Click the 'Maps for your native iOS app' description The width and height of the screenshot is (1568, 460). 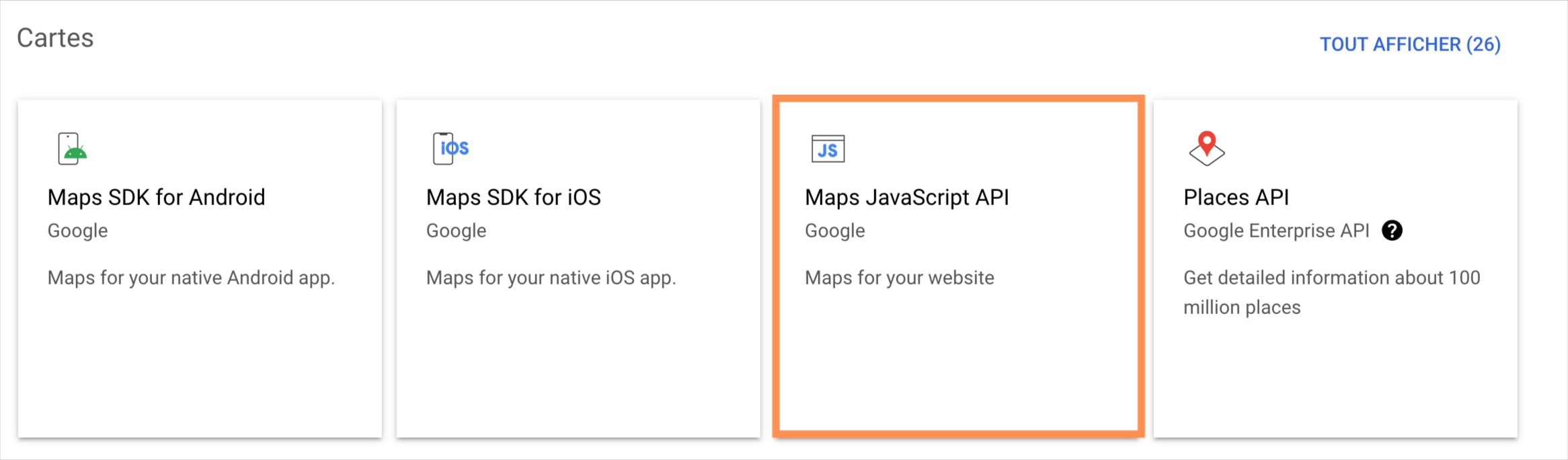(x=551, y=278)
